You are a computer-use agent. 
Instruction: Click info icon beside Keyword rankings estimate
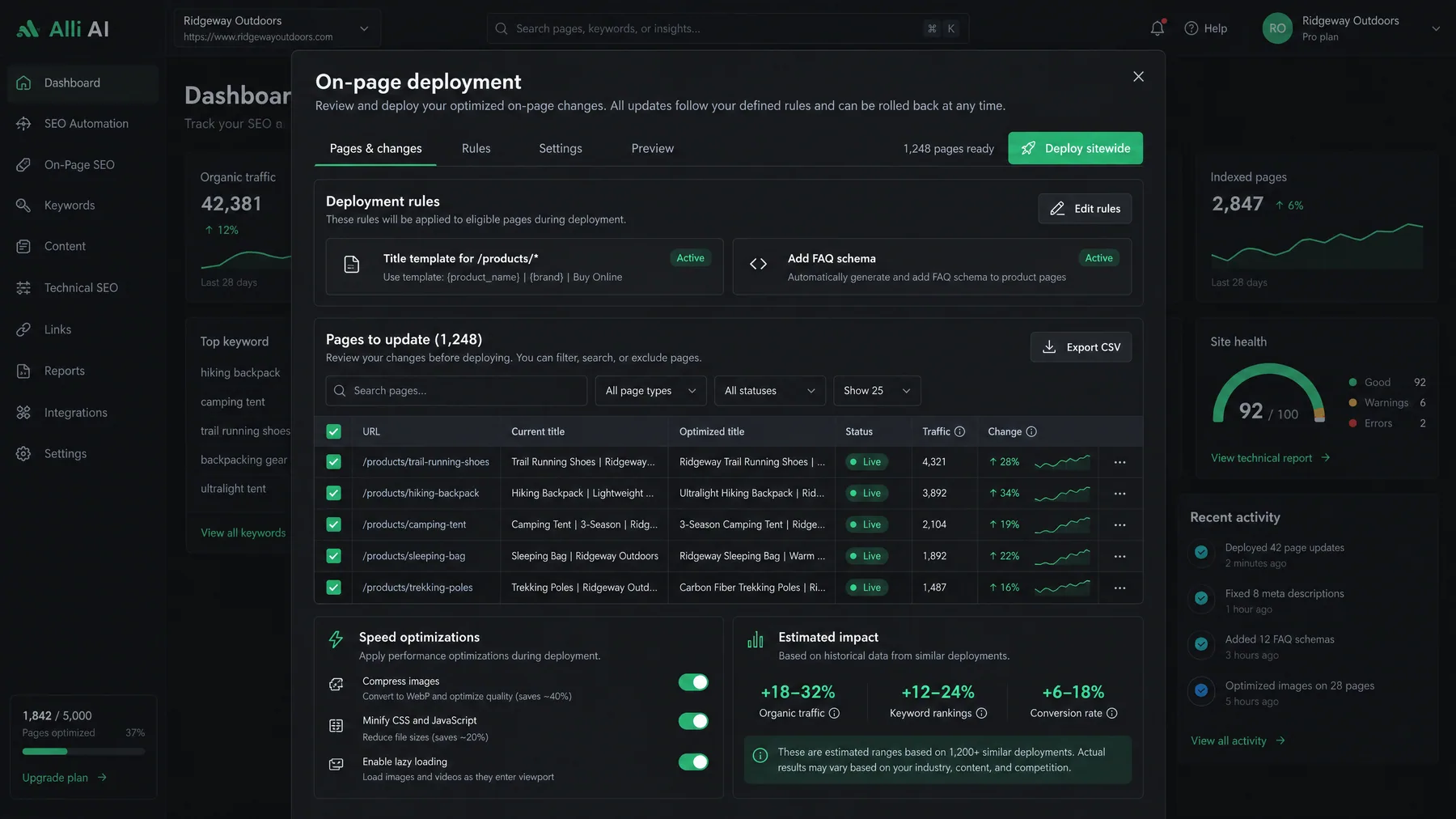point(981,713)
